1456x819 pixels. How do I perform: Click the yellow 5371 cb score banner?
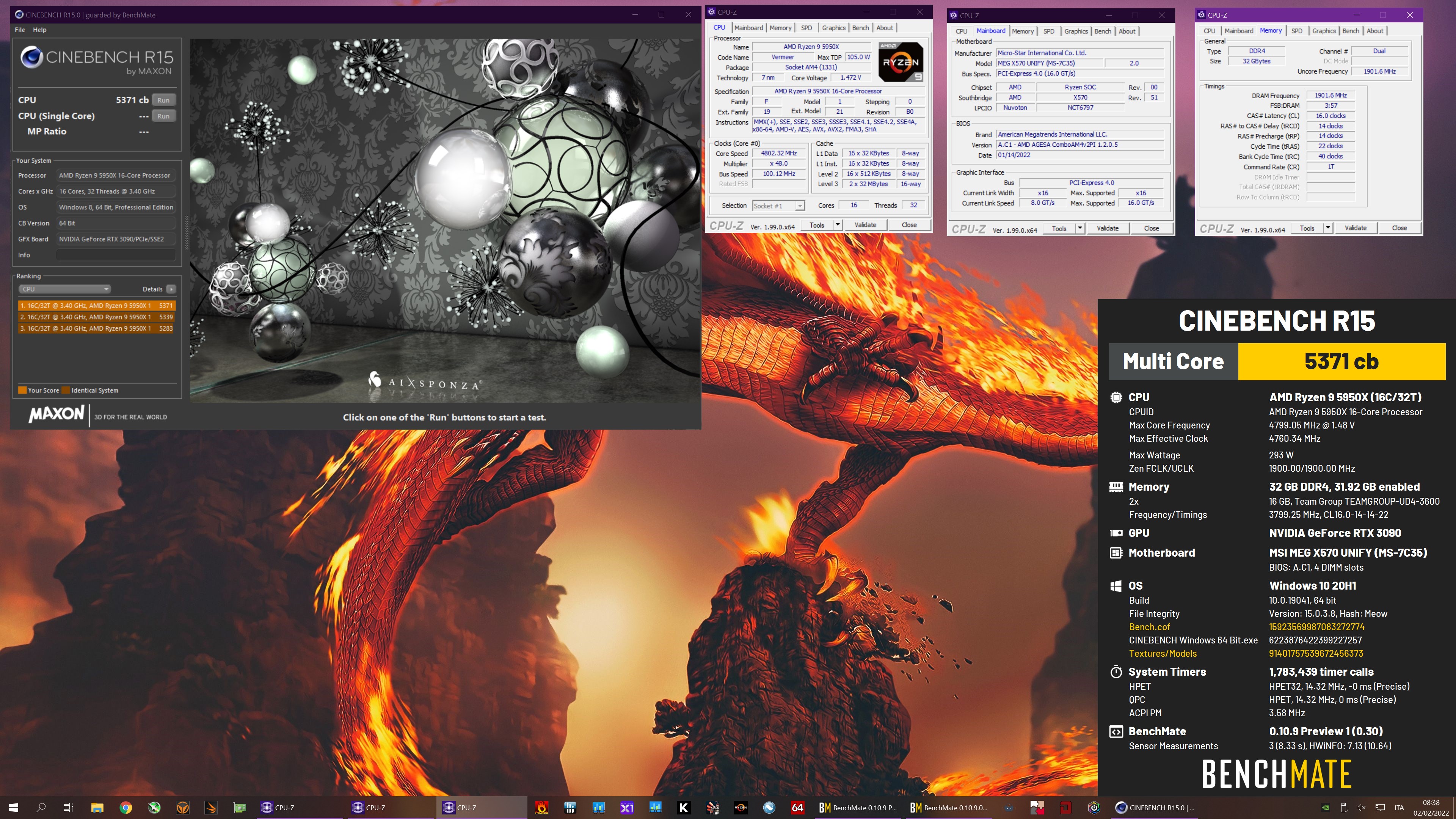(1341, 362)
